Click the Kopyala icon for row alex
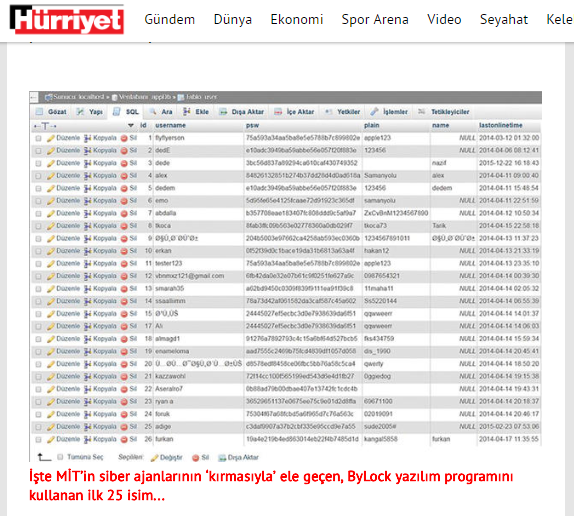 tap(87, 176)
